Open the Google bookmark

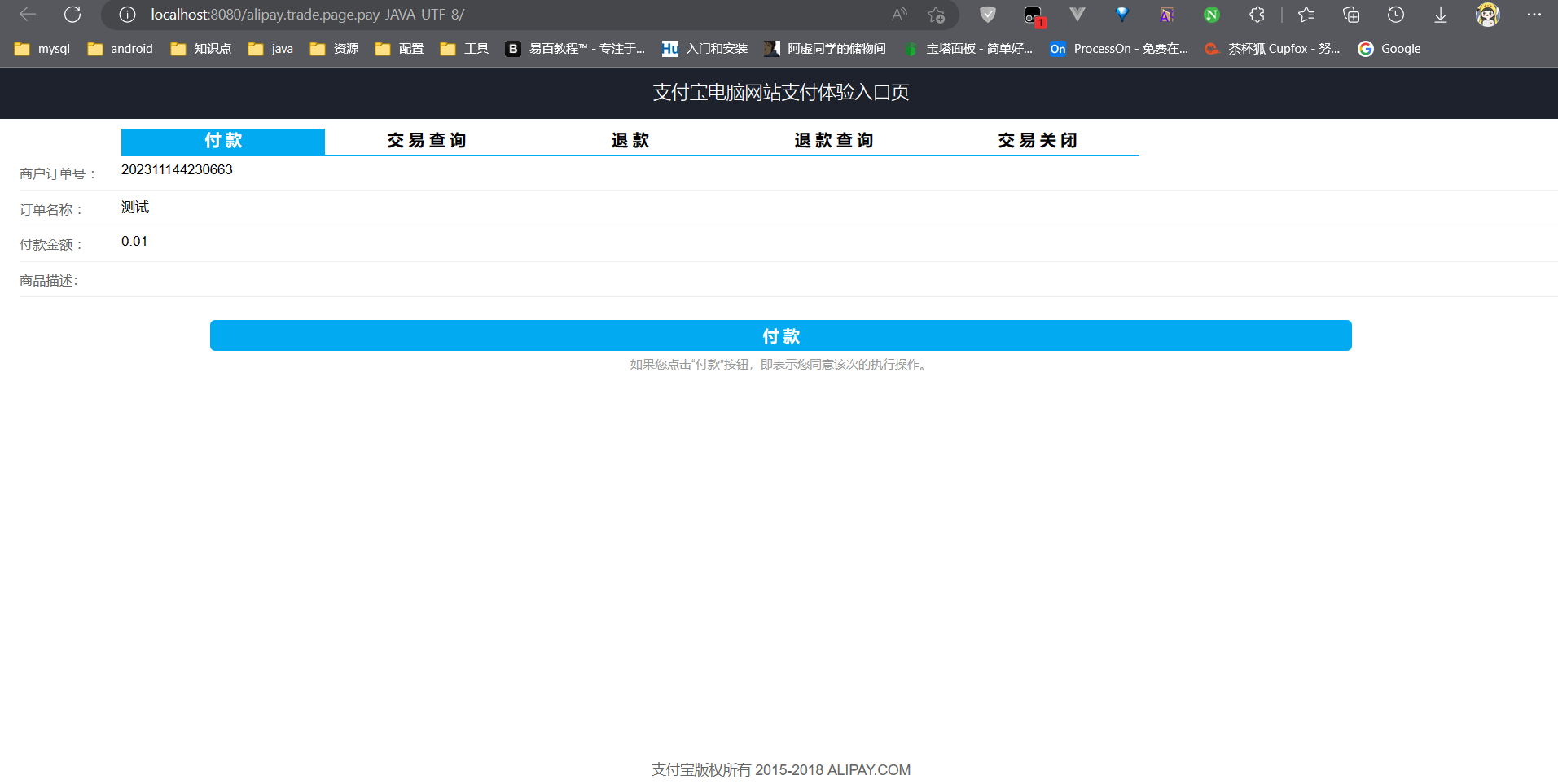(1389, 49)
